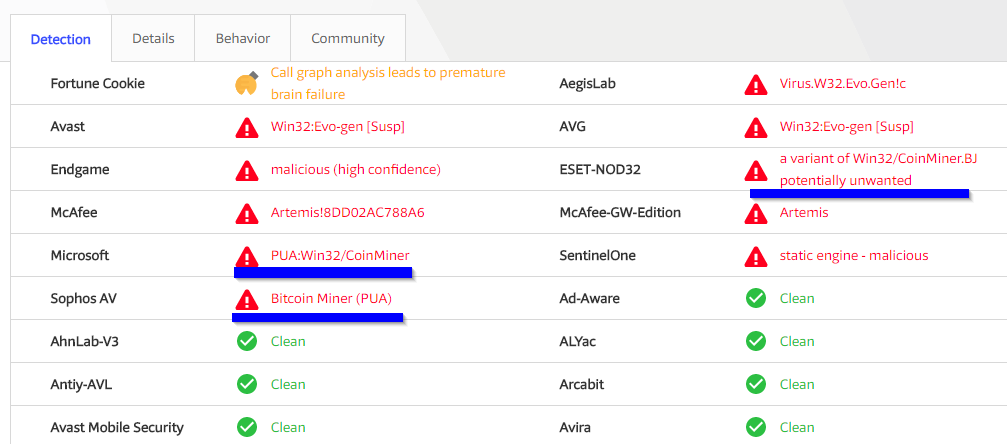Screen dimensions: 1007x444
Task: Click the McAfee engine name
Action: 74,213
